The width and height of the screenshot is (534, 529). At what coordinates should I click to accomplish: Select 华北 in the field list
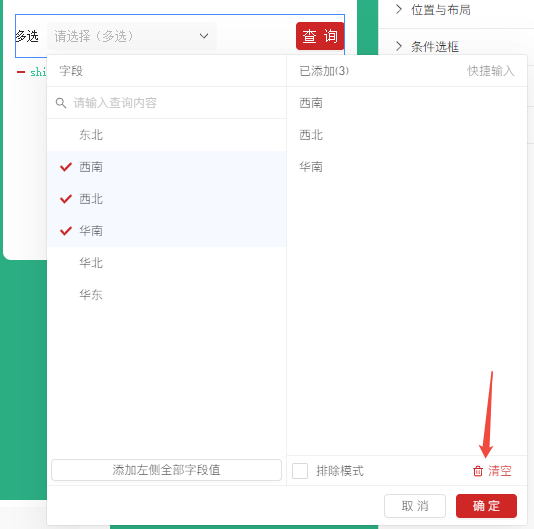166,263
